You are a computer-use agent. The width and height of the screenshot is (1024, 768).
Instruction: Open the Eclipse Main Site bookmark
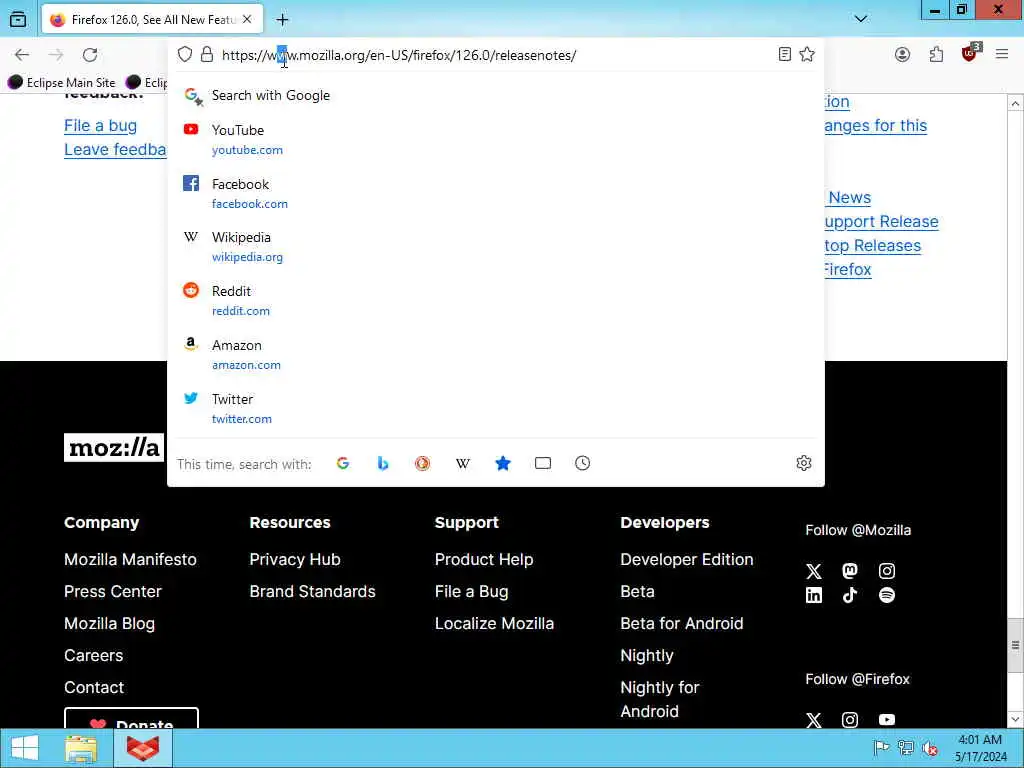[61, 82]
